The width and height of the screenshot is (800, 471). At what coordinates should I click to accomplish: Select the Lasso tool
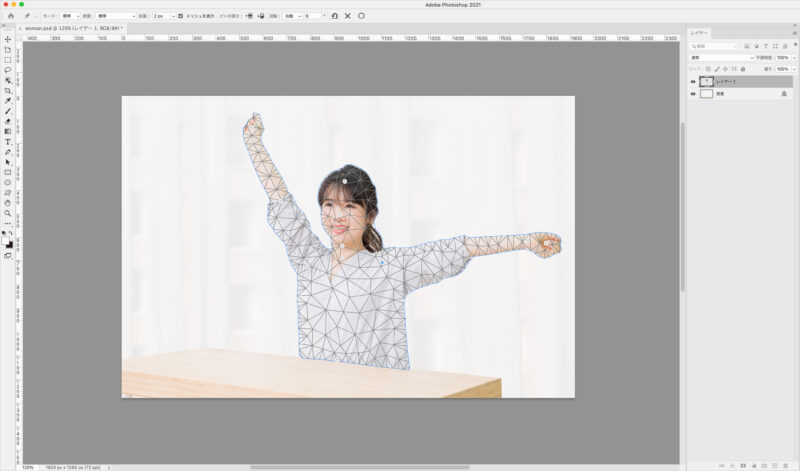pyautogui.click(x=8, y=70)
